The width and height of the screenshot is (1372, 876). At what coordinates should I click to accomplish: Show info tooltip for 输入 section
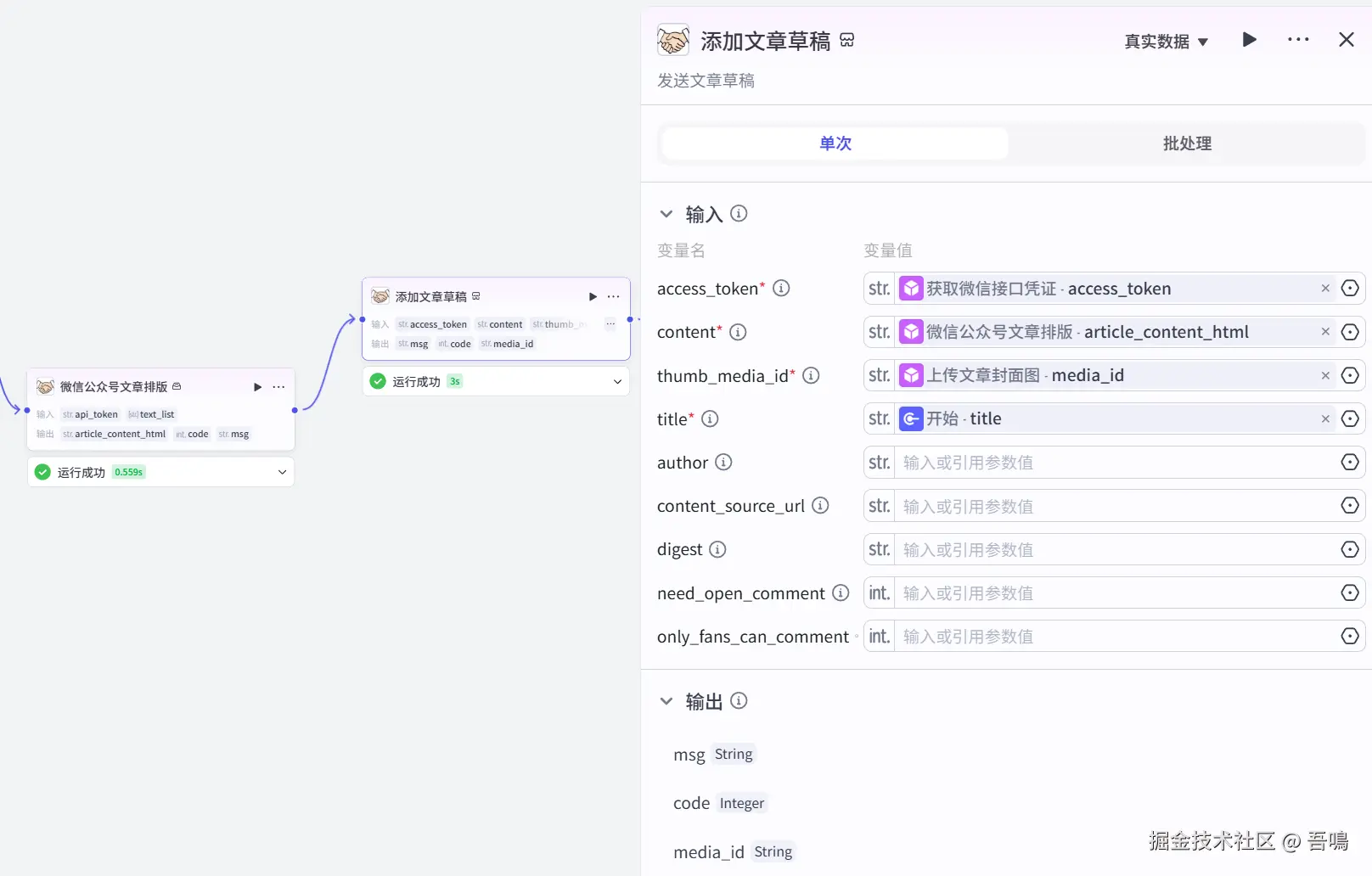tap(739, 214)
